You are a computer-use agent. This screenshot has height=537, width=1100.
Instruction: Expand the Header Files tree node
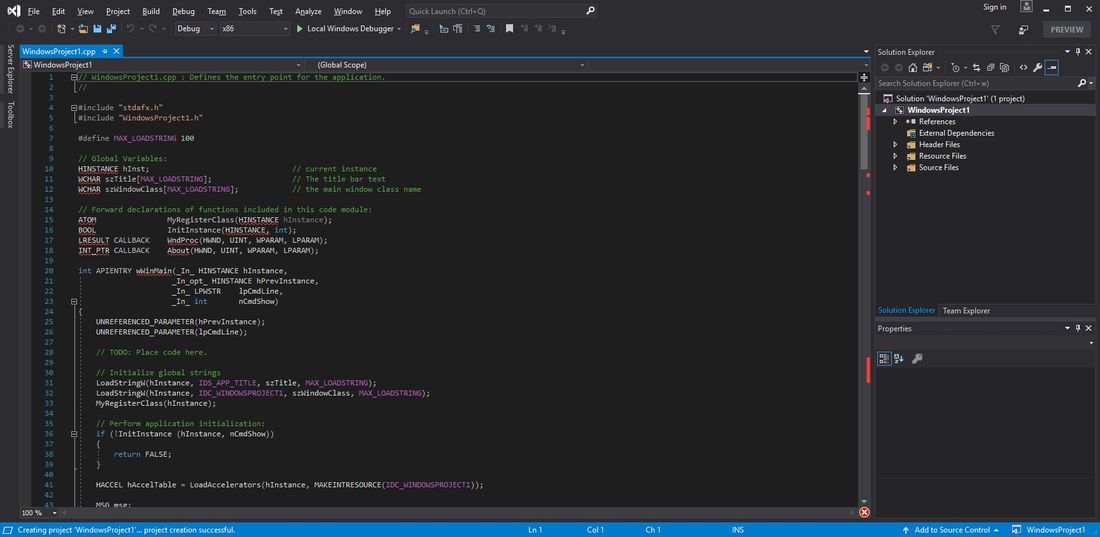click(x=896, y=145)
